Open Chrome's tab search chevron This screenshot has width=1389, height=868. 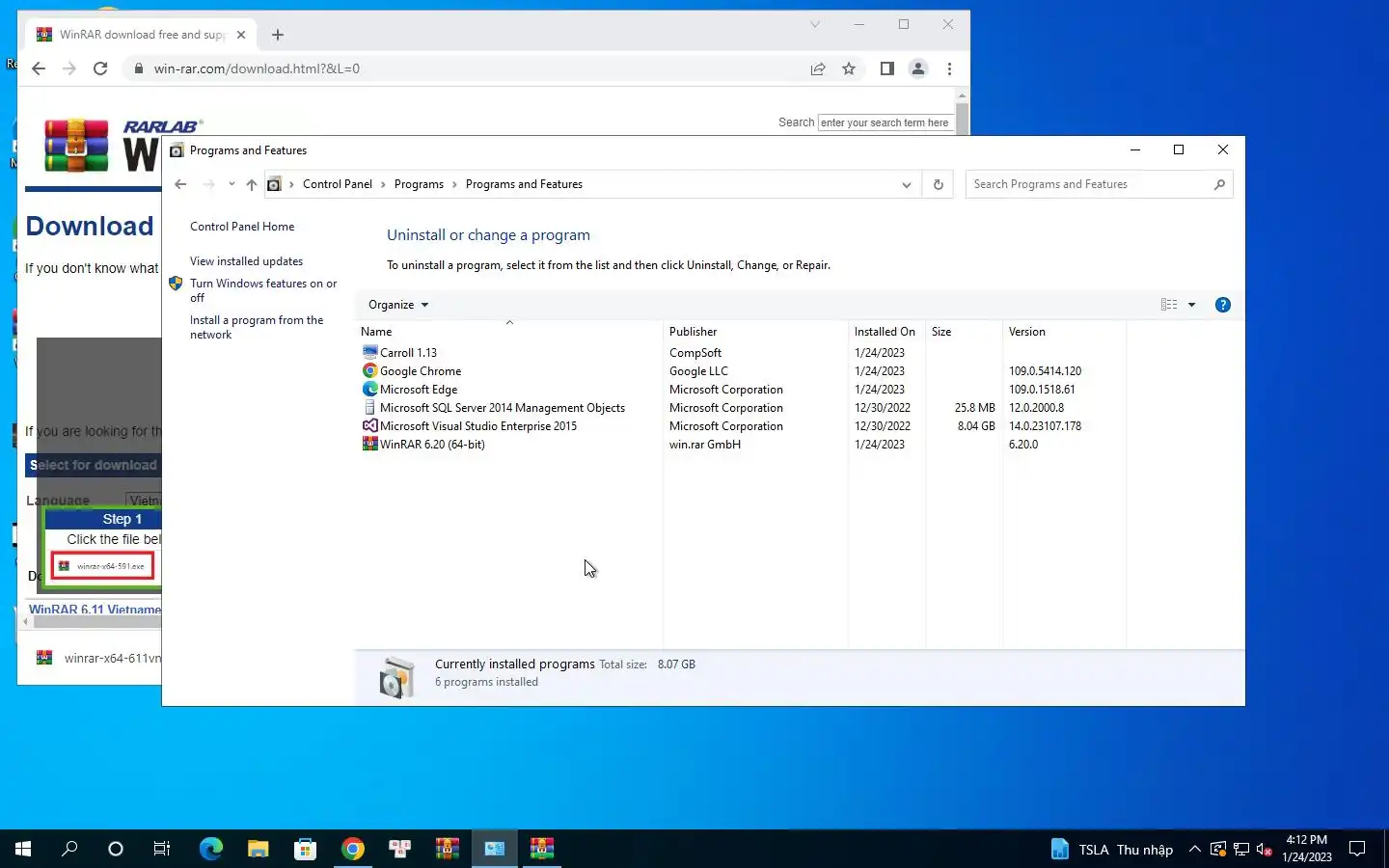[x=815, y=24]
